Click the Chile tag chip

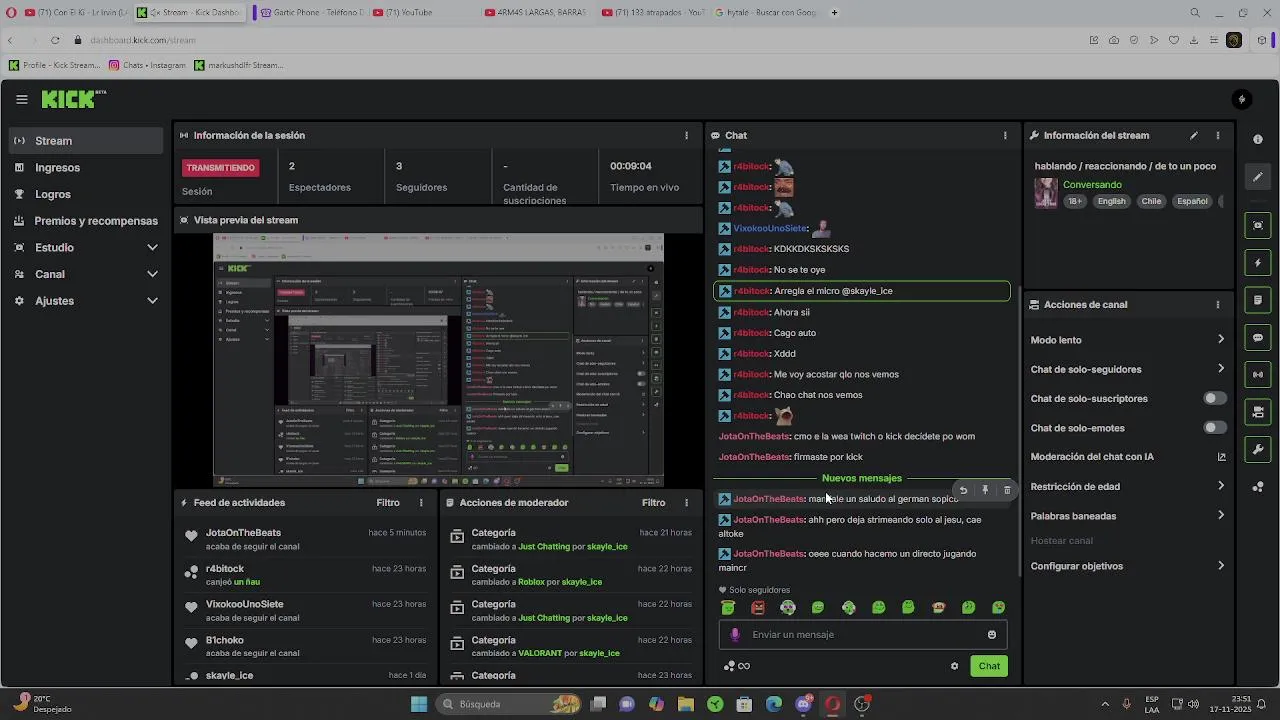tap(1151, 201)
